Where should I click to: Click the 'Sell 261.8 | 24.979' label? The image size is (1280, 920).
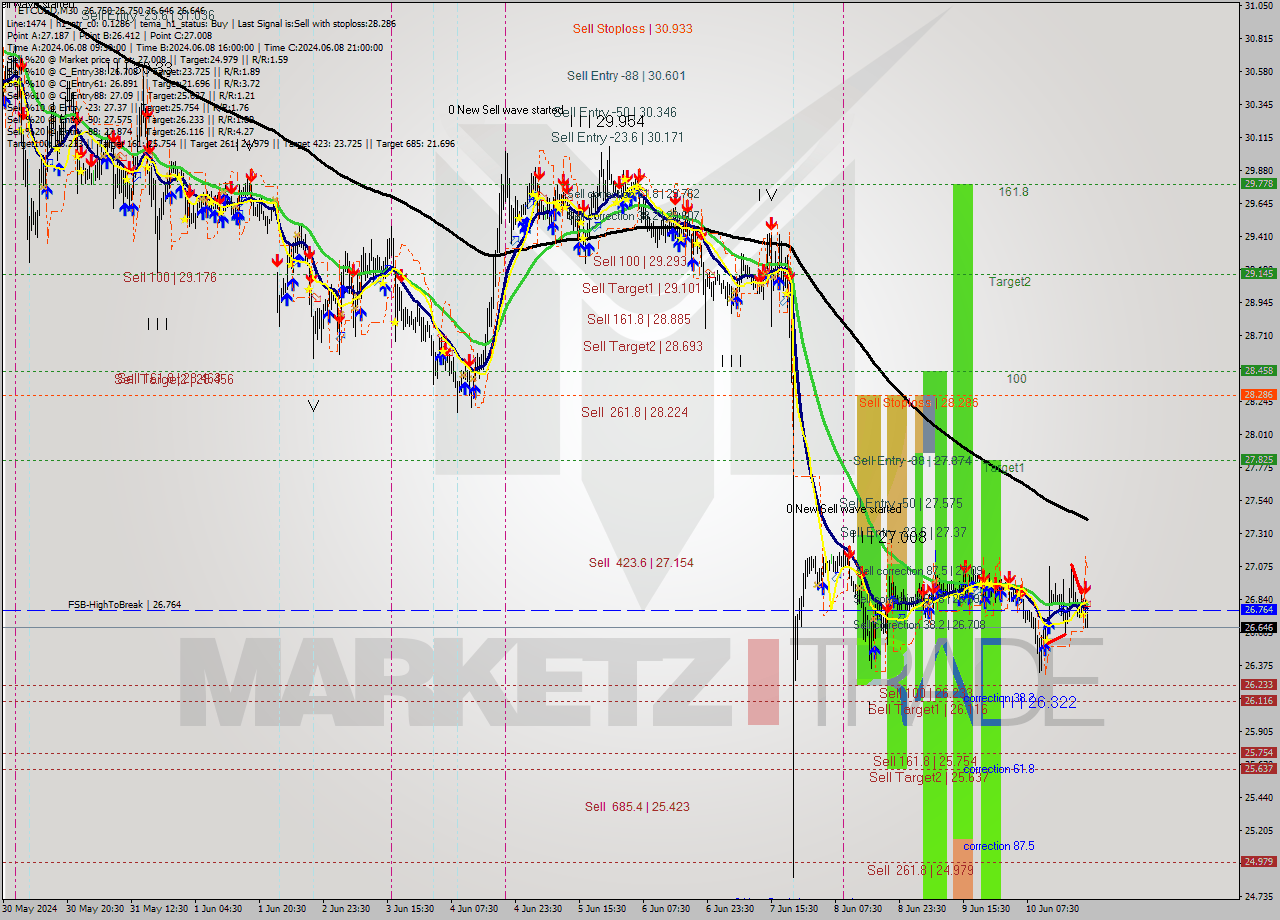(x=920, y=870)
